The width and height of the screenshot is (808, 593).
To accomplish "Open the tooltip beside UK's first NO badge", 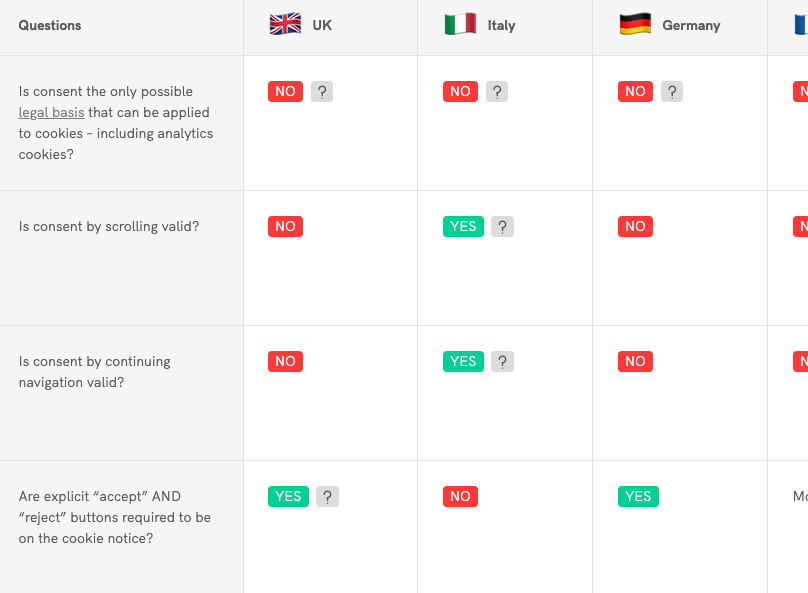I will pos(321,91).
